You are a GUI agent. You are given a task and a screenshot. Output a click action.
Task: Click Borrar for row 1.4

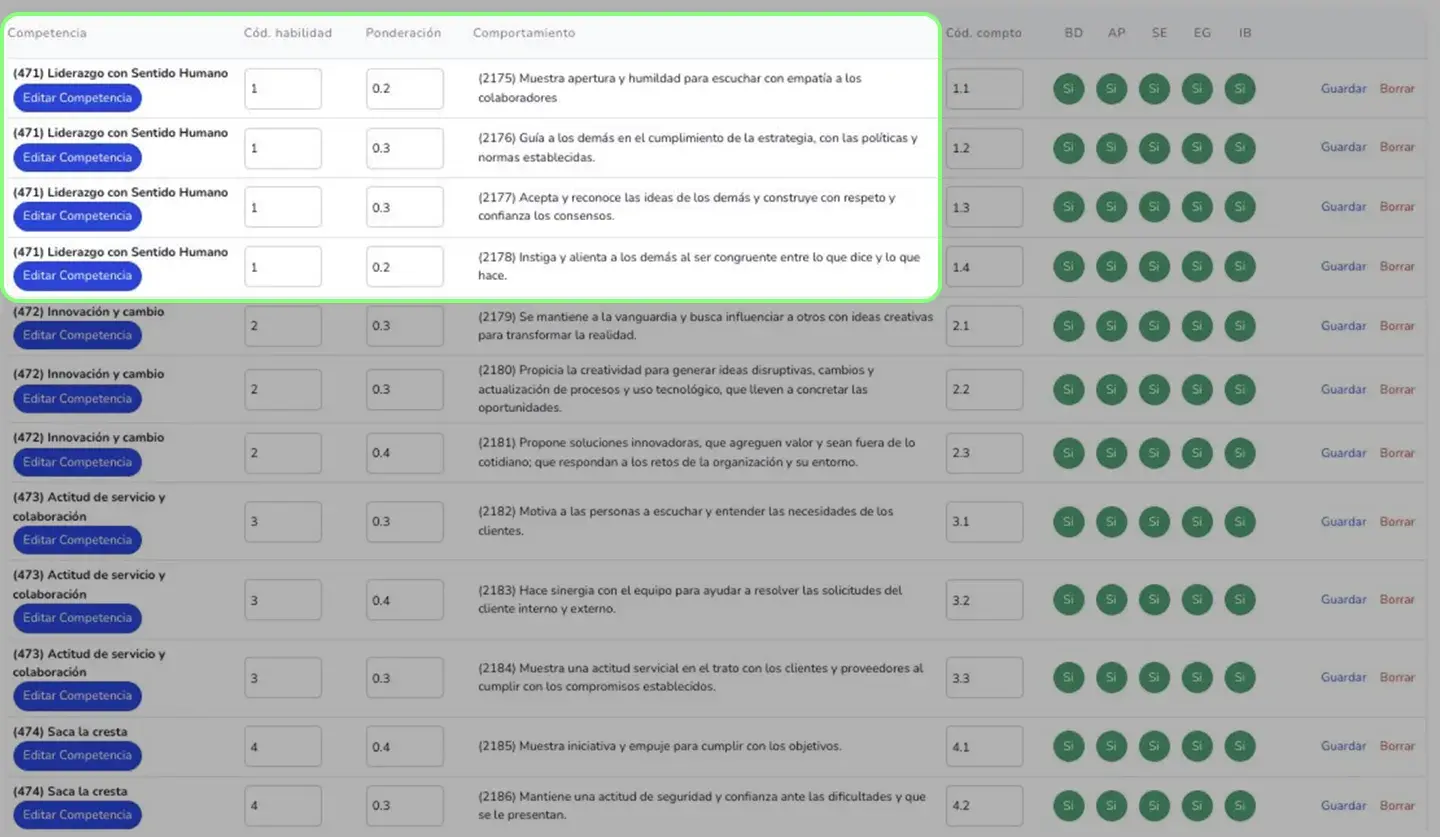click(1397, 267)
